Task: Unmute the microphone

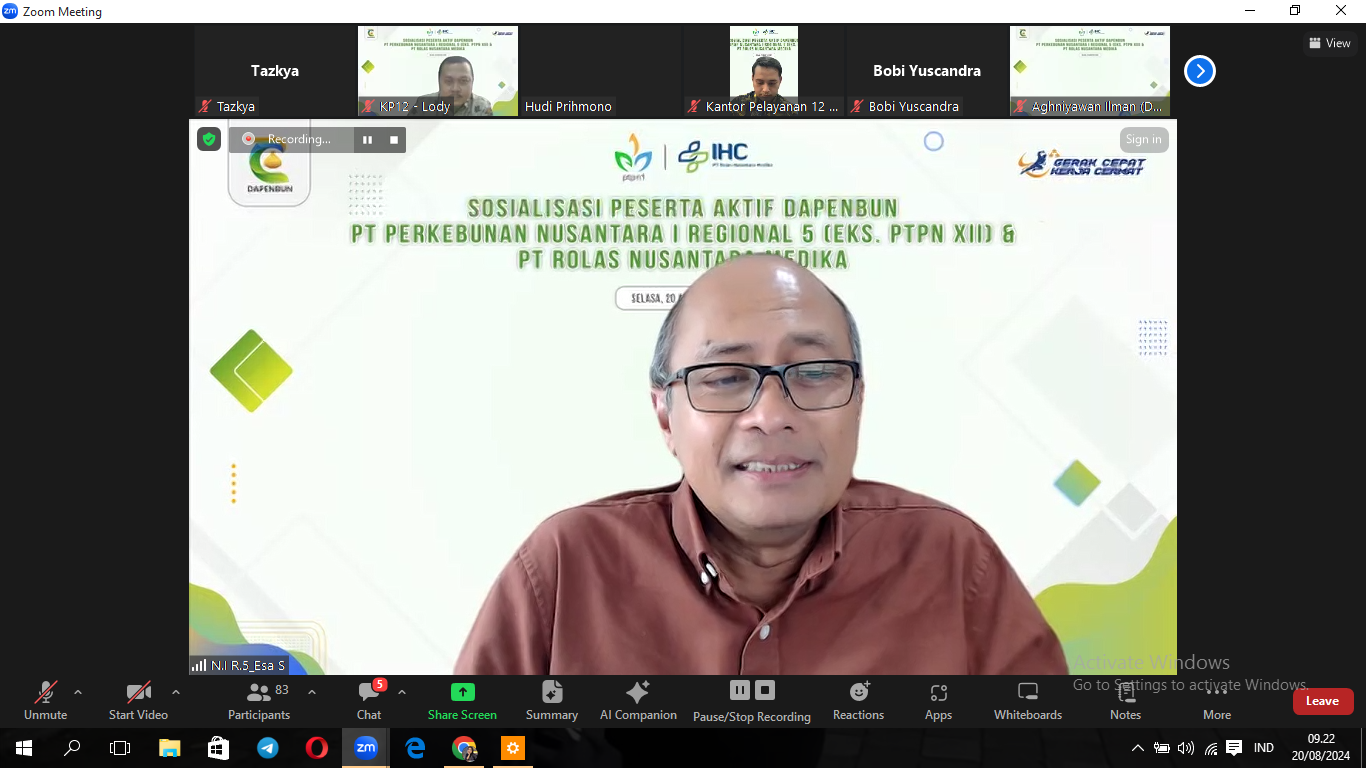Action: pyautogui.click(x=46, y=701)
